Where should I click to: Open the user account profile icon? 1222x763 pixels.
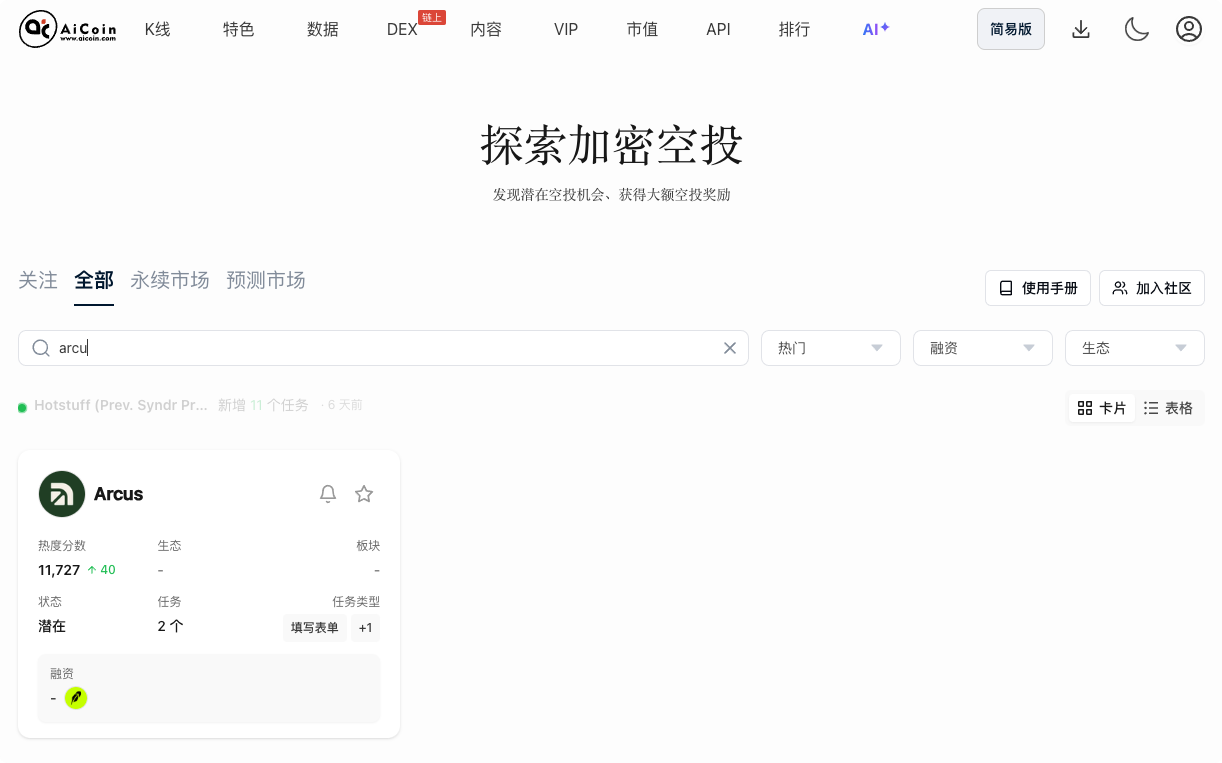click(x=1188, y=30)
